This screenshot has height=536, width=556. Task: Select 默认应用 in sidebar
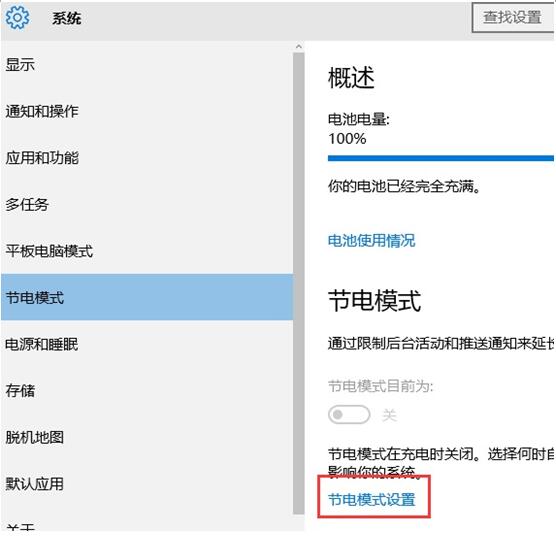tap(146, 484)
